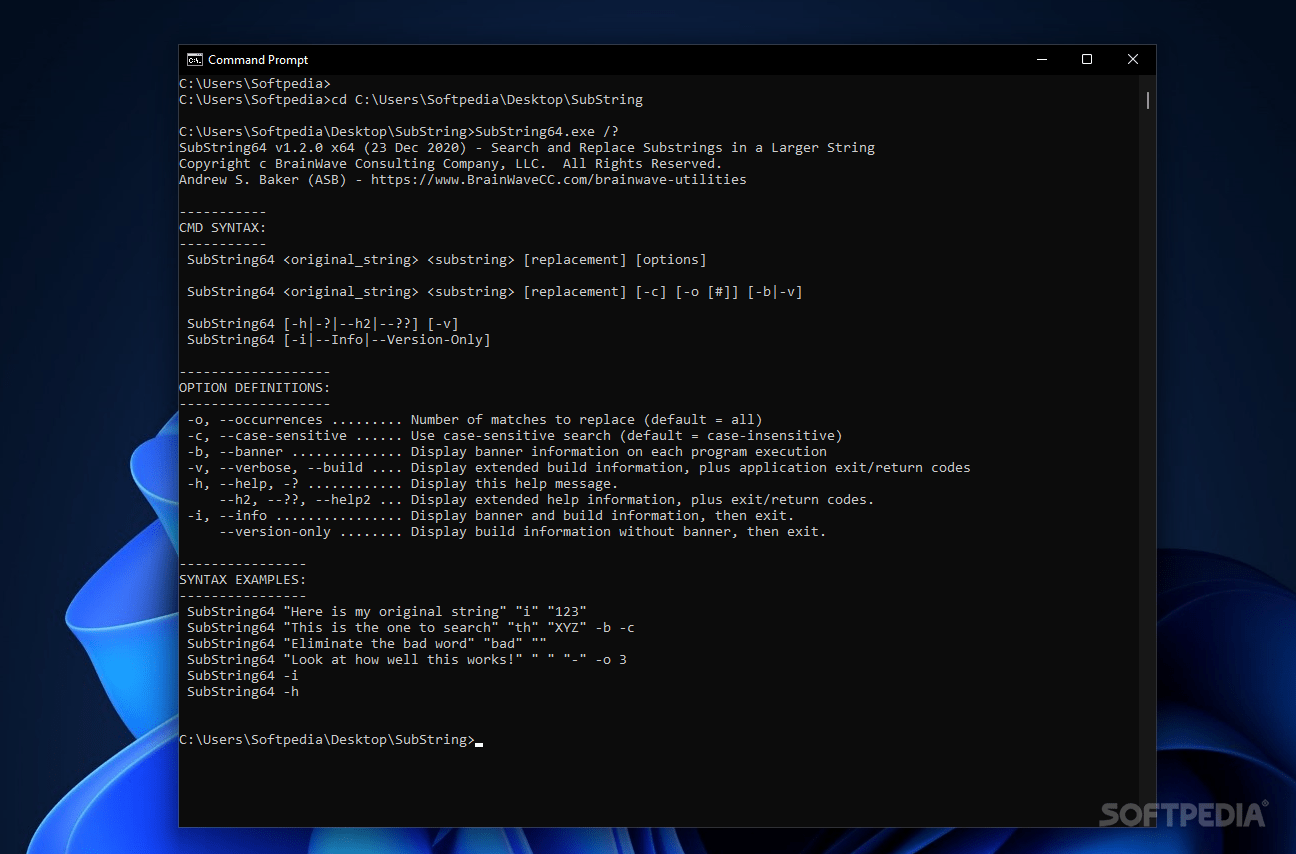Image resolution: width=1296 pixels, height=854 pixels.
Task: Click the 'SubString64 -h' example line
Action: pyautogui.click(x=243, y=692)
